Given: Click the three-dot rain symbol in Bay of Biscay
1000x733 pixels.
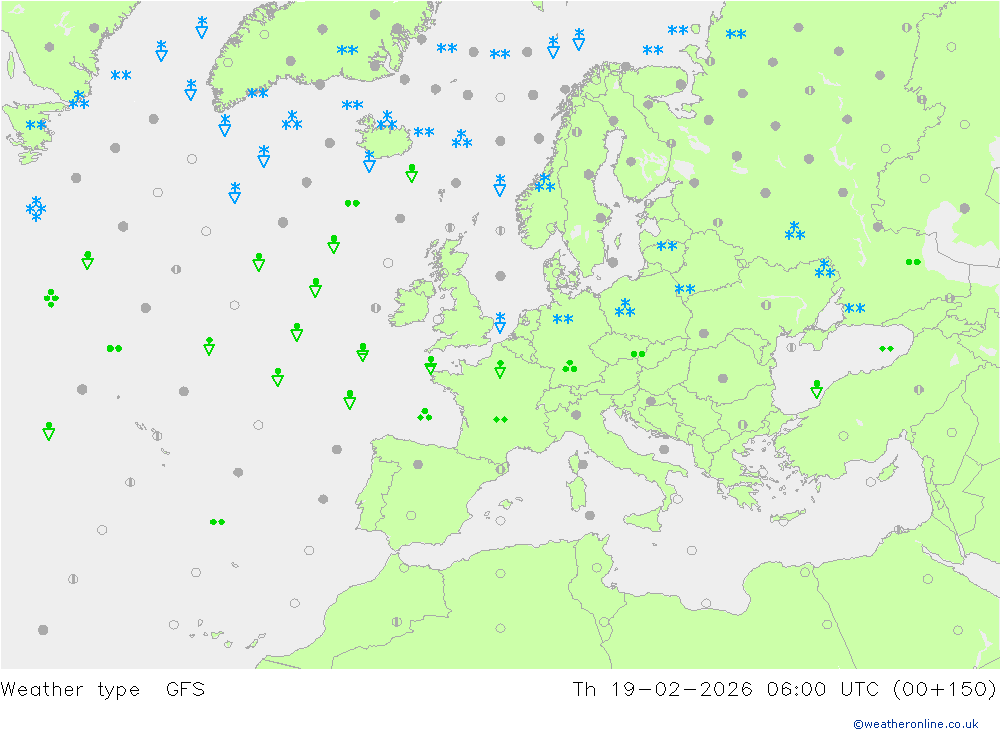Looking at the screenshot, I should point(425,415).
